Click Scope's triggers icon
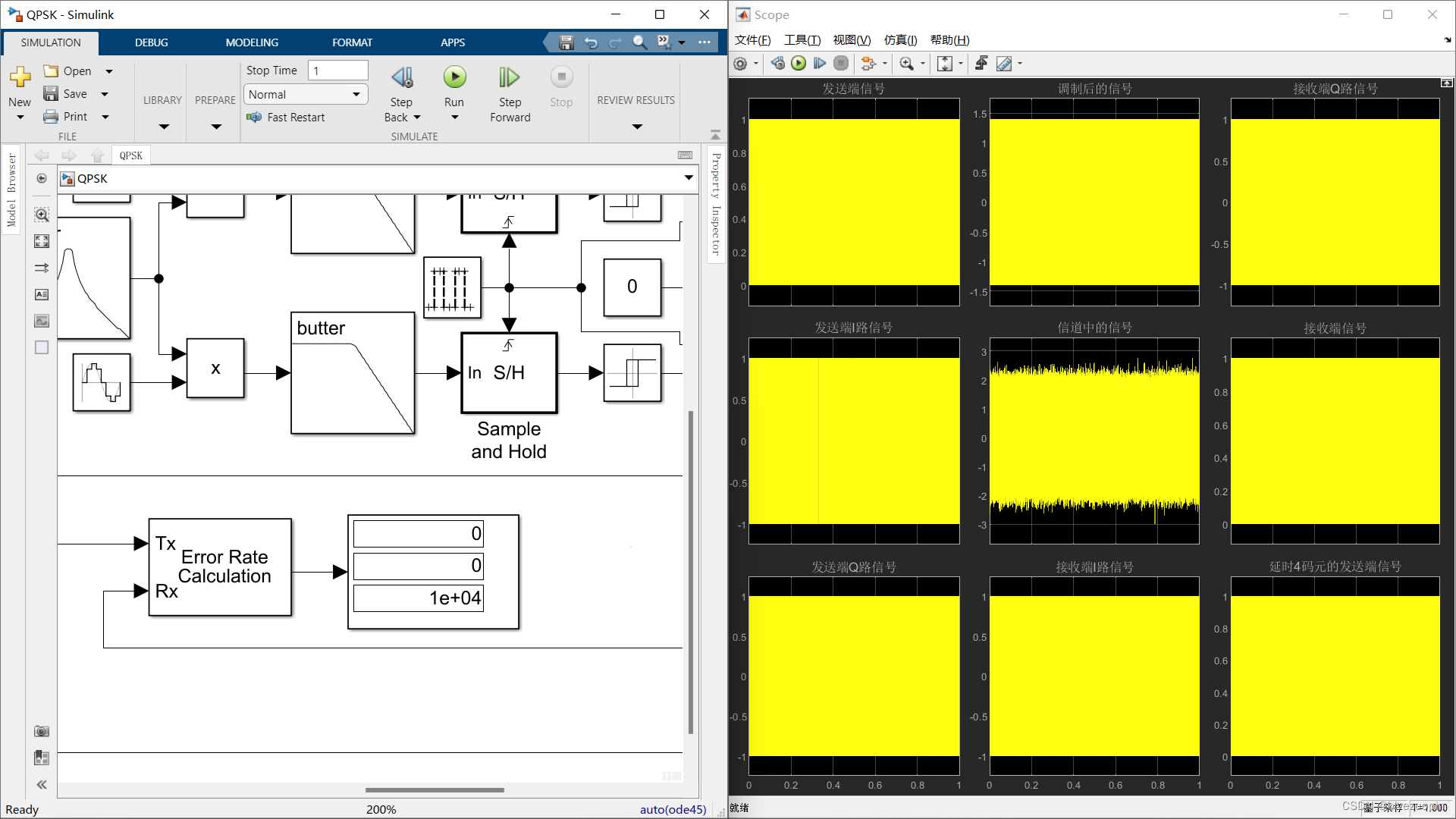Image resolution: width=1456 pixels, height=819 pixels. click(981, 64)
